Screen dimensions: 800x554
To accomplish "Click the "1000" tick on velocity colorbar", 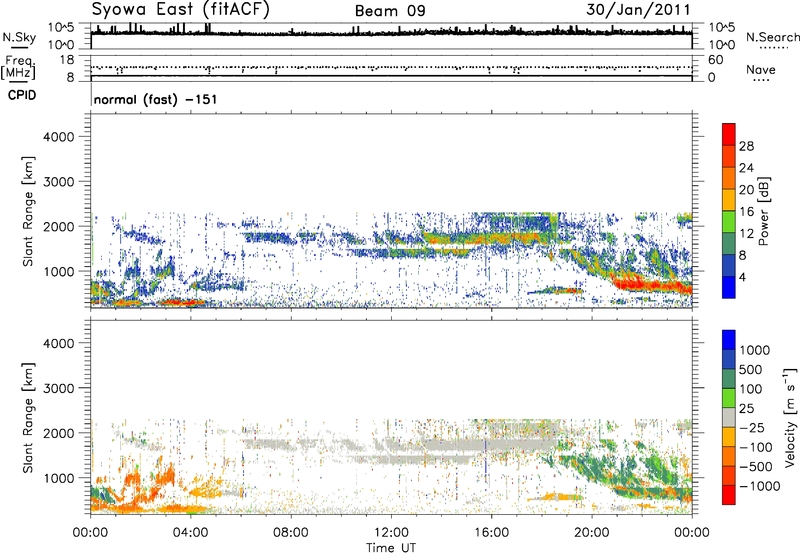I will point(755,350).
